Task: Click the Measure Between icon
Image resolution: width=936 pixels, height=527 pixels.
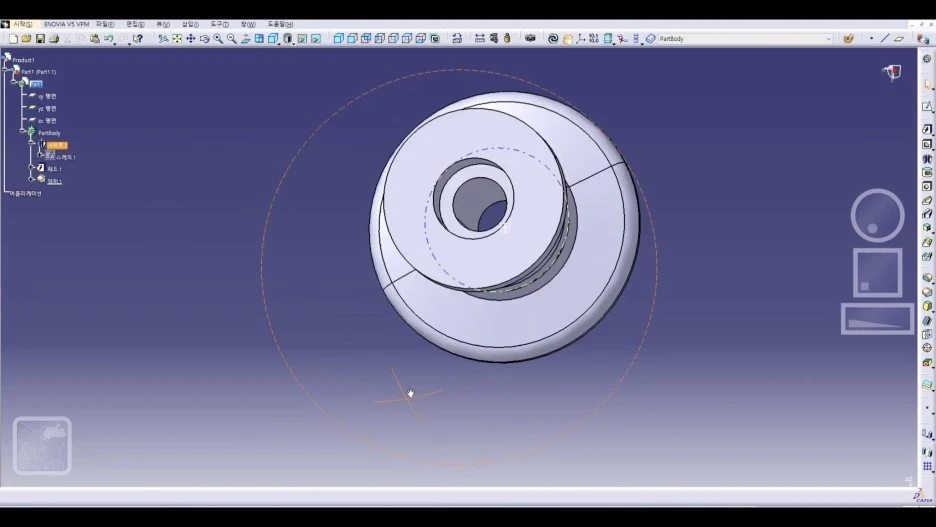Action: 479,39
